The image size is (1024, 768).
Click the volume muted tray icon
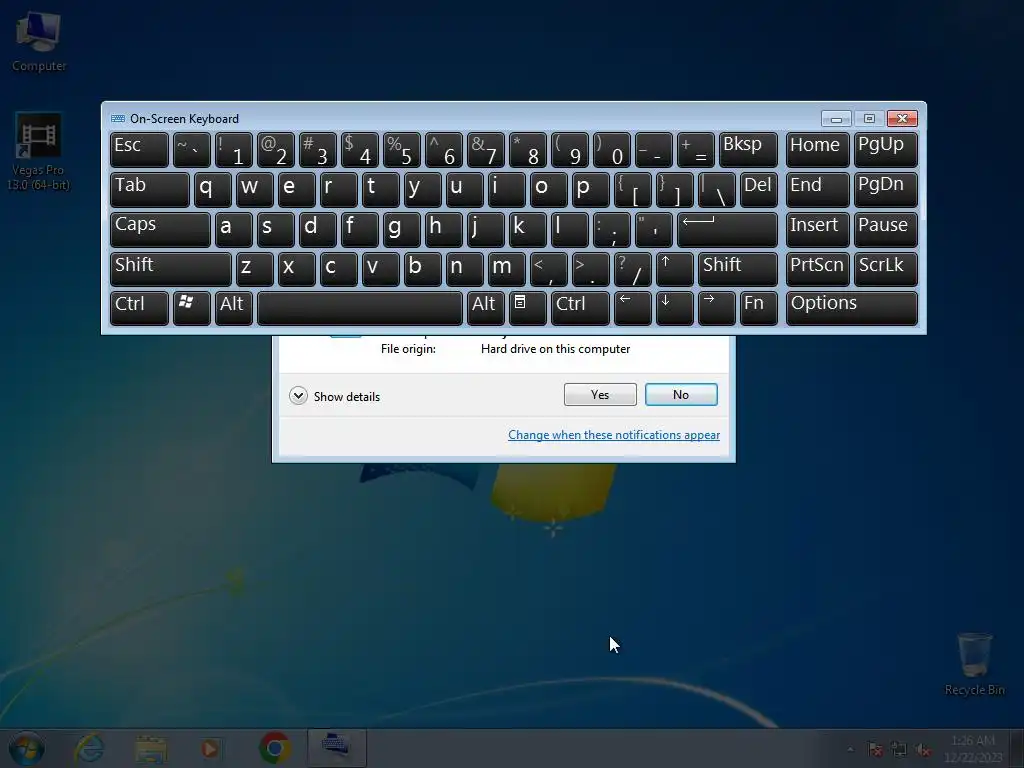(x=923, y=750)
